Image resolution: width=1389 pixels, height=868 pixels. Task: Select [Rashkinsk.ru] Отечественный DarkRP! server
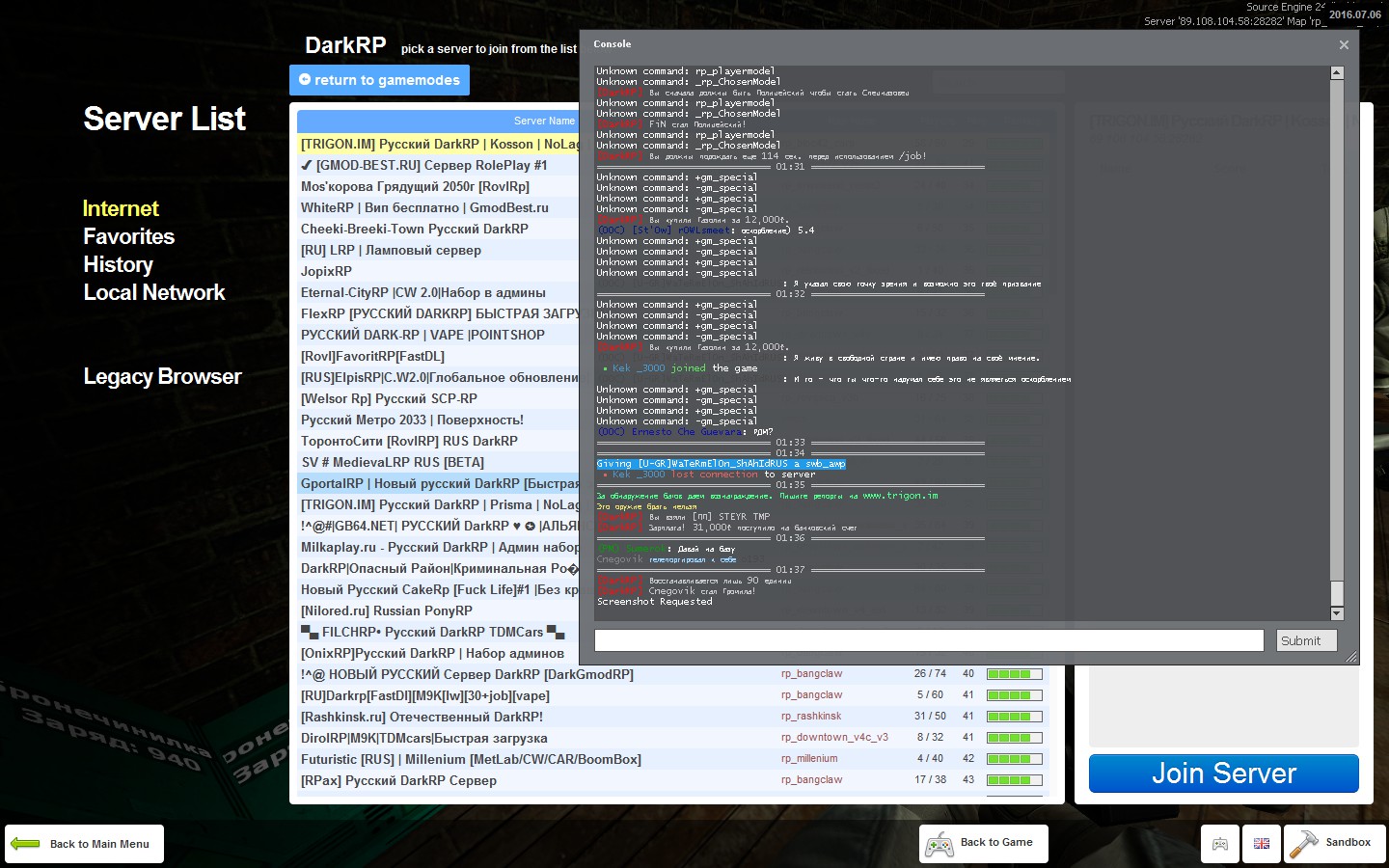coord(672,717)
